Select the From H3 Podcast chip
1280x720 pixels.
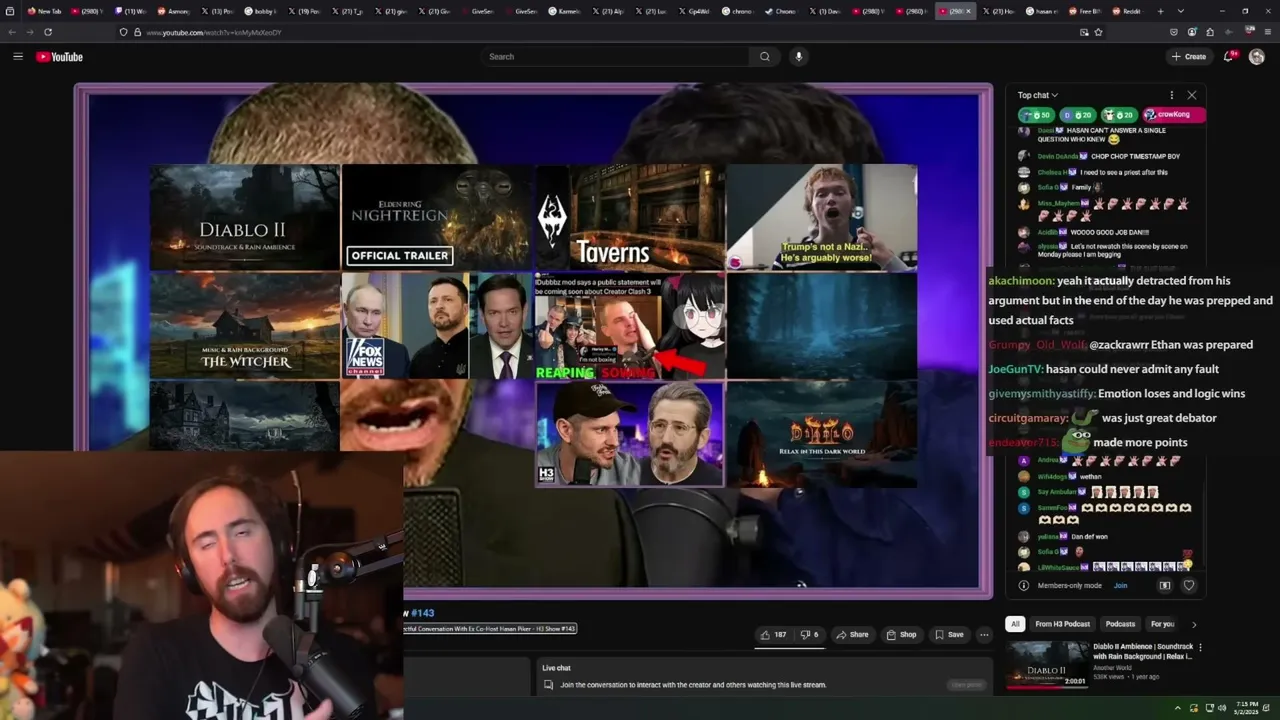coord(1062,624)
